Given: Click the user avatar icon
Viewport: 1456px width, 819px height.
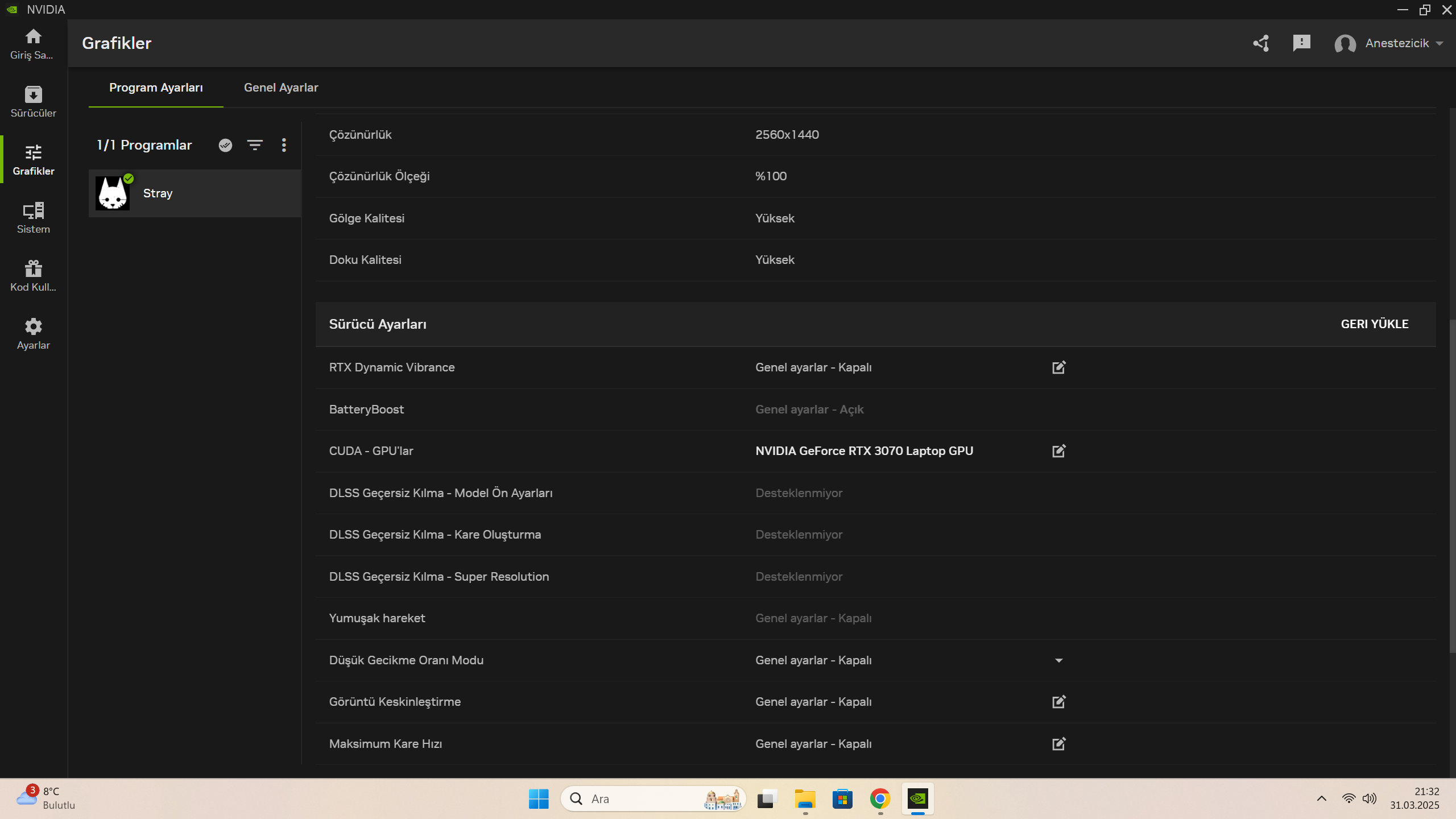Looking at the screenshot, I should pos(1345,44).
